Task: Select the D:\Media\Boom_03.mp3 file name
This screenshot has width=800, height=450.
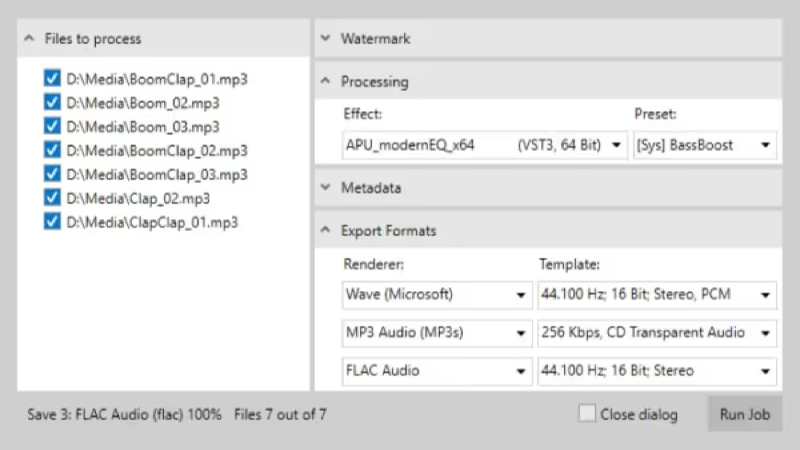Action: pyautogui.click(x=143, y=127)
